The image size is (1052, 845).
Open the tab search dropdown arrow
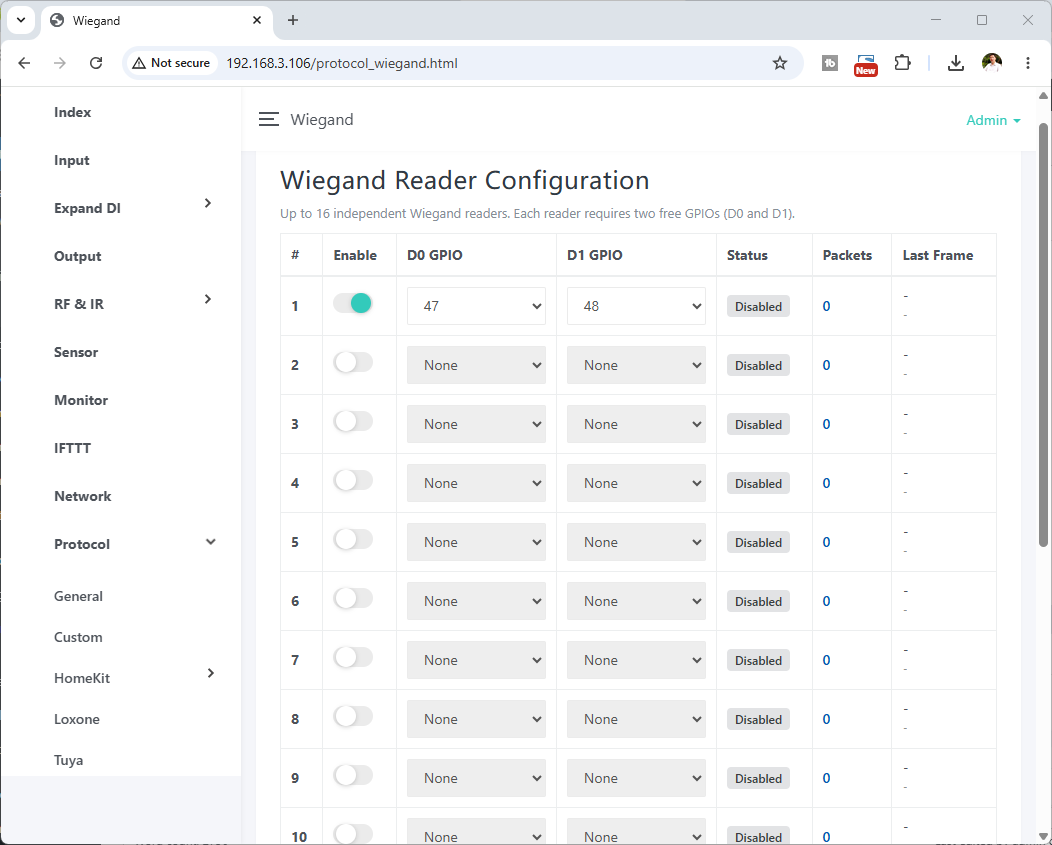[21, 20]
